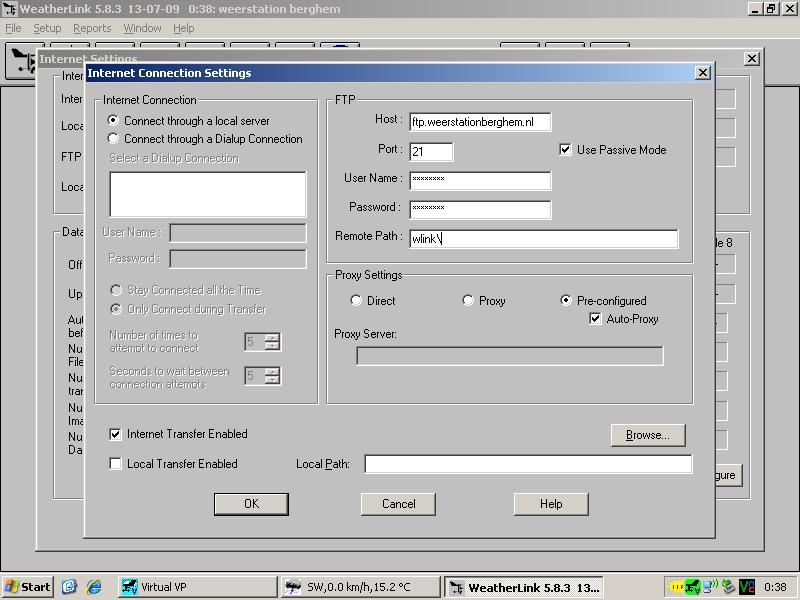This screenshot has width=800, height=600.
Task: Click the Select a Dialup Connection list
Action: [208, 194]
